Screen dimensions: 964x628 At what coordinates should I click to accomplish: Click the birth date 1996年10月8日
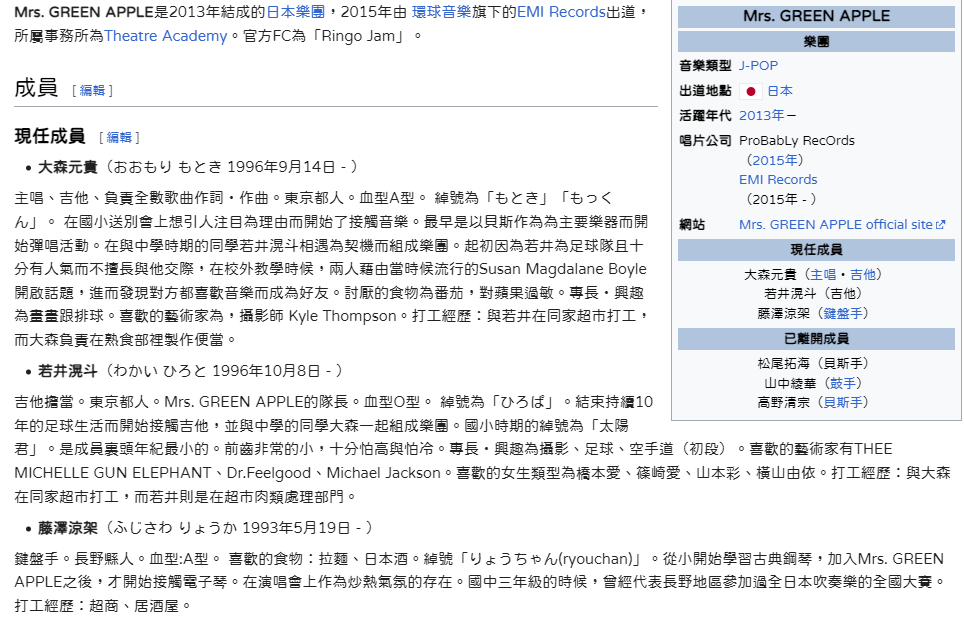point(266,372)
